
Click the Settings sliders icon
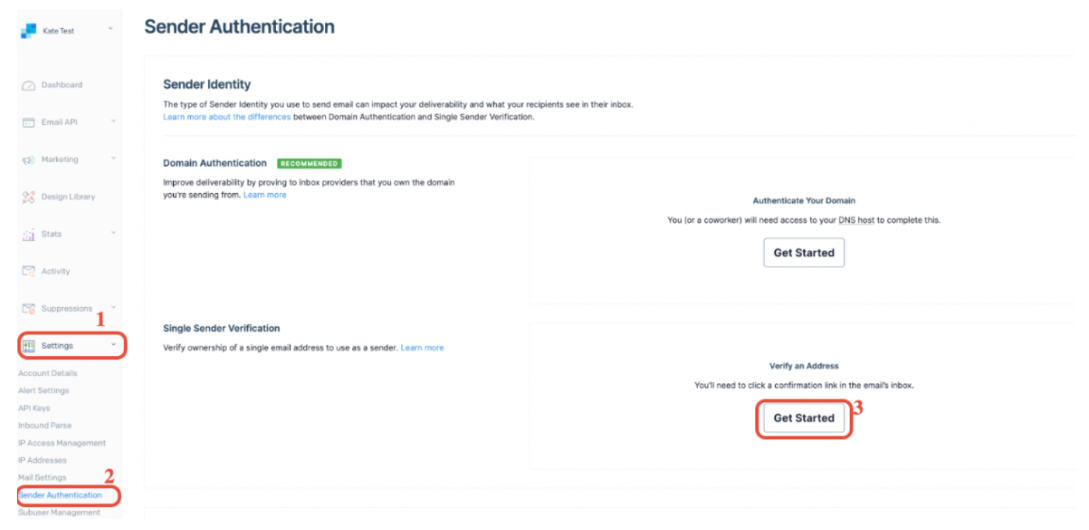click(29, 346)
